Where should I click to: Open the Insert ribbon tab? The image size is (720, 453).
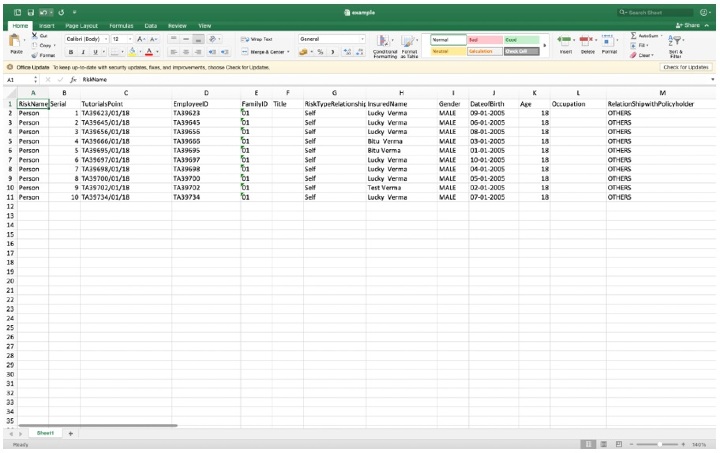(46, 26)
